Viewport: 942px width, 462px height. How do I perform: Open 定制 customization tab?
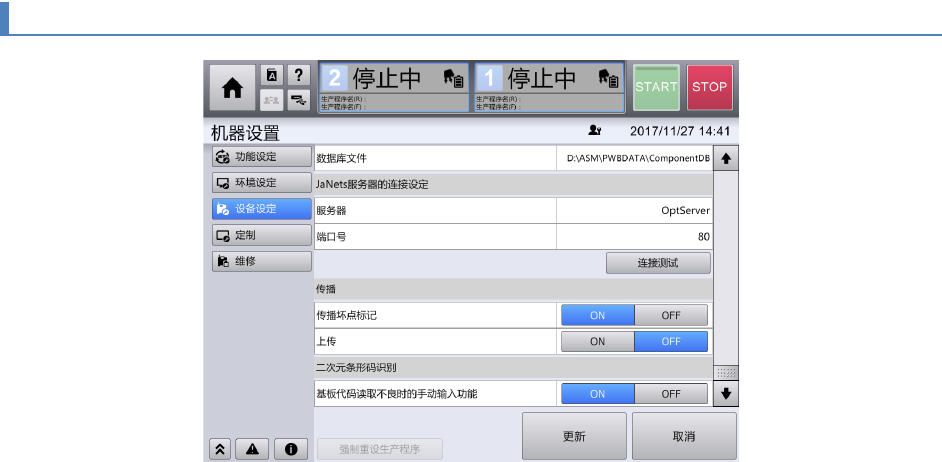tap(262, 236)
